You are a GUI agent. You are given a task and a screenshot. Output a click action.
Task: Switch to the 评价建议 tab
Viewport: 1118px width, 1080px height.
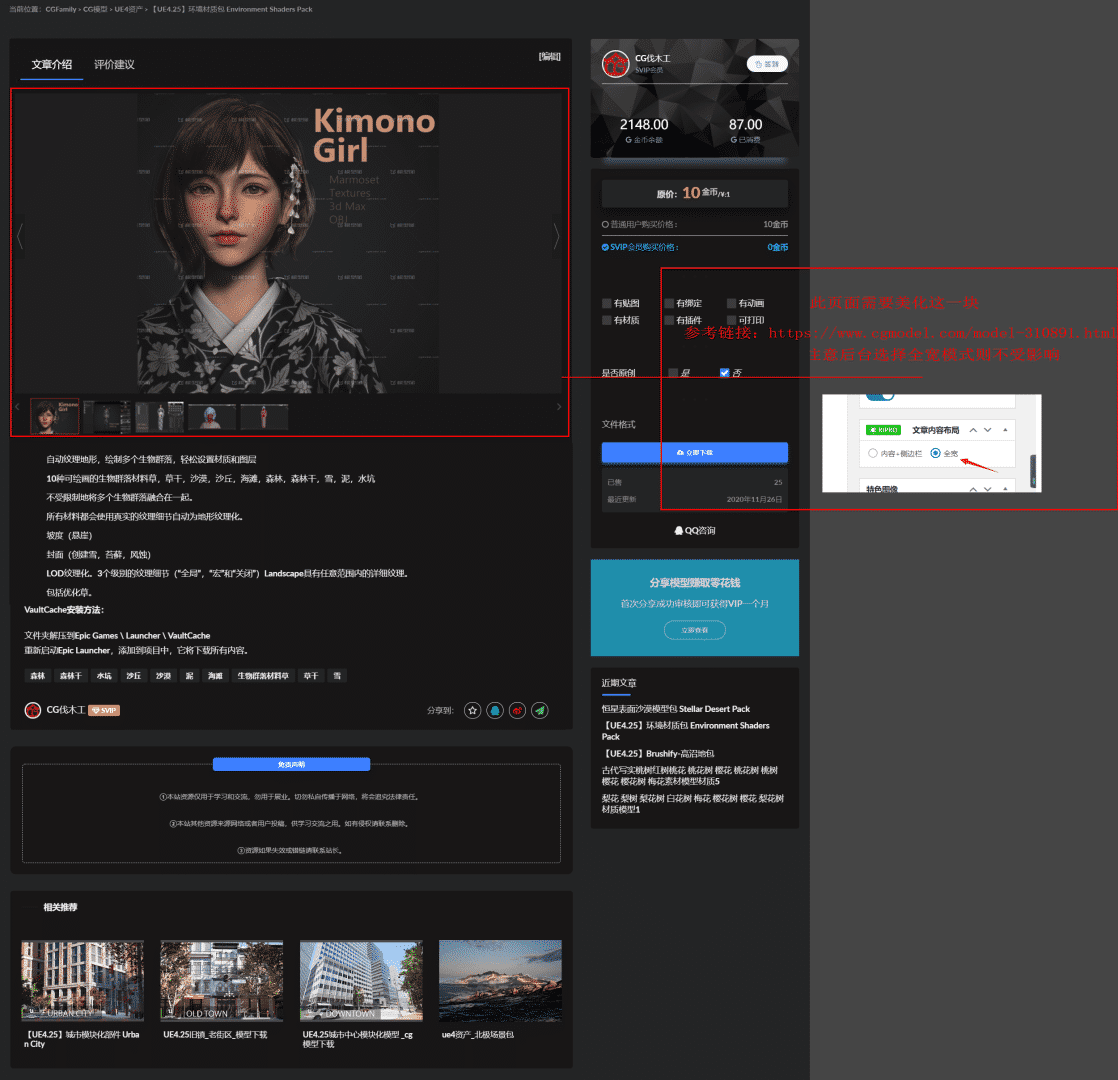[x=114, y=65]
